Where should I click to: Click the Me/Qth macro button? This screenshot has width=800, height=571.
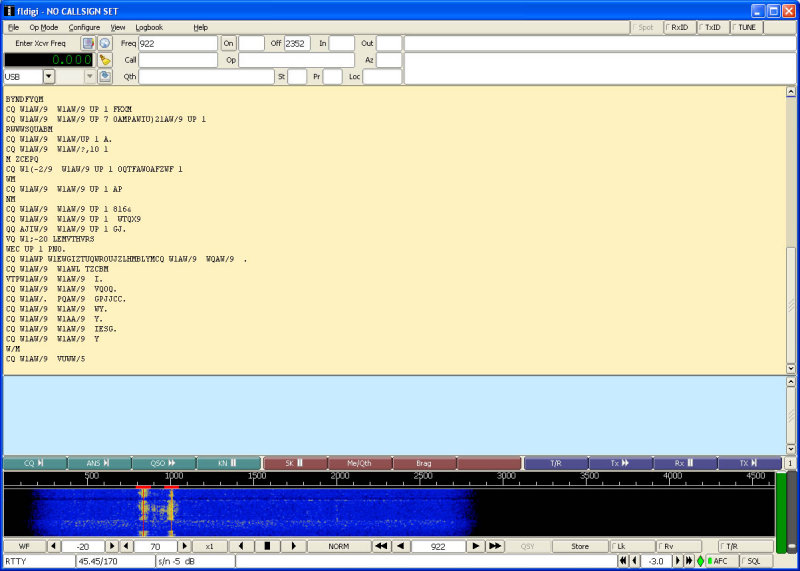click(360, 463)
